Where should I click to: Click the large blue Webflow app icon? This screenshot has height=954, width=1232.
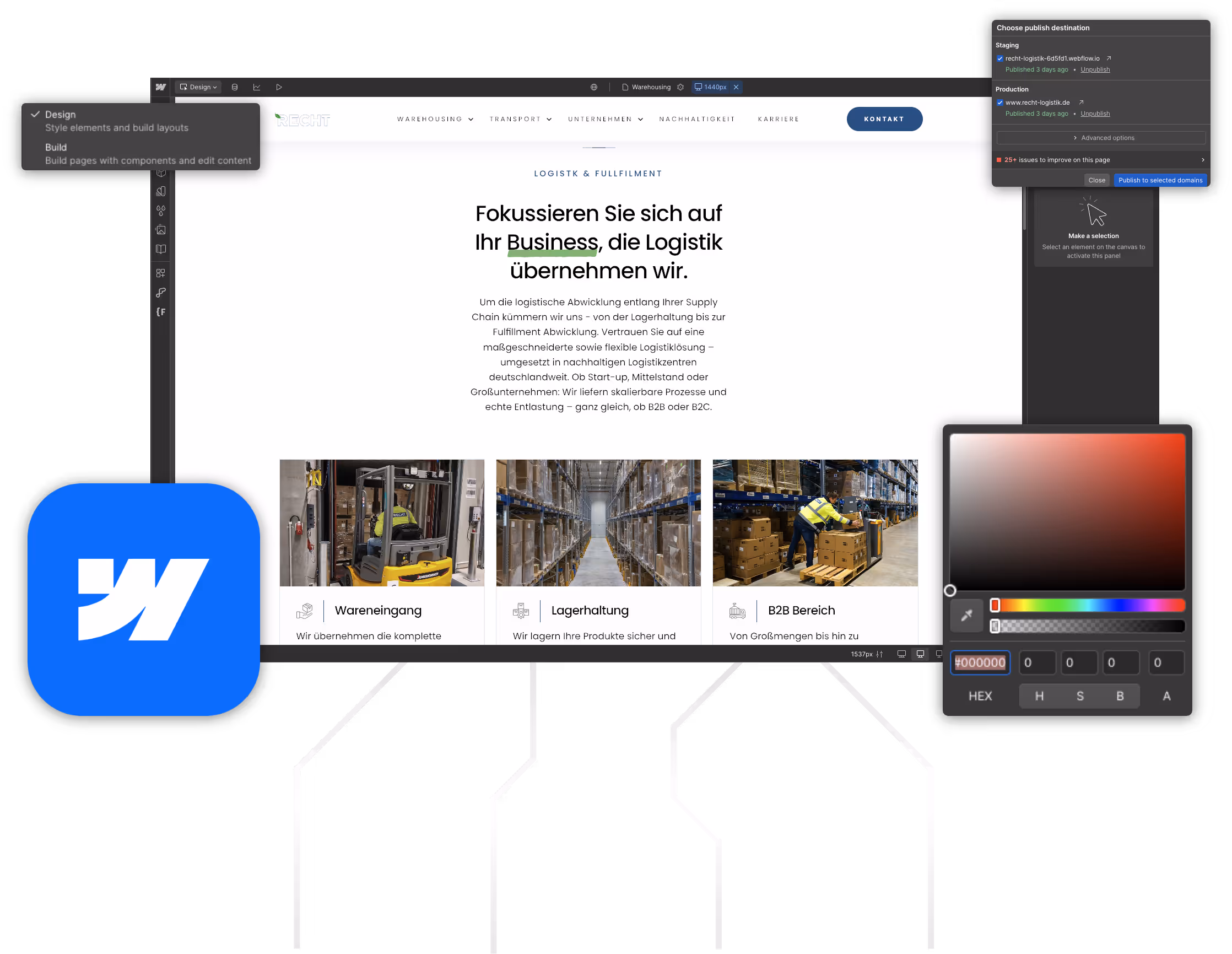[144, 599]
